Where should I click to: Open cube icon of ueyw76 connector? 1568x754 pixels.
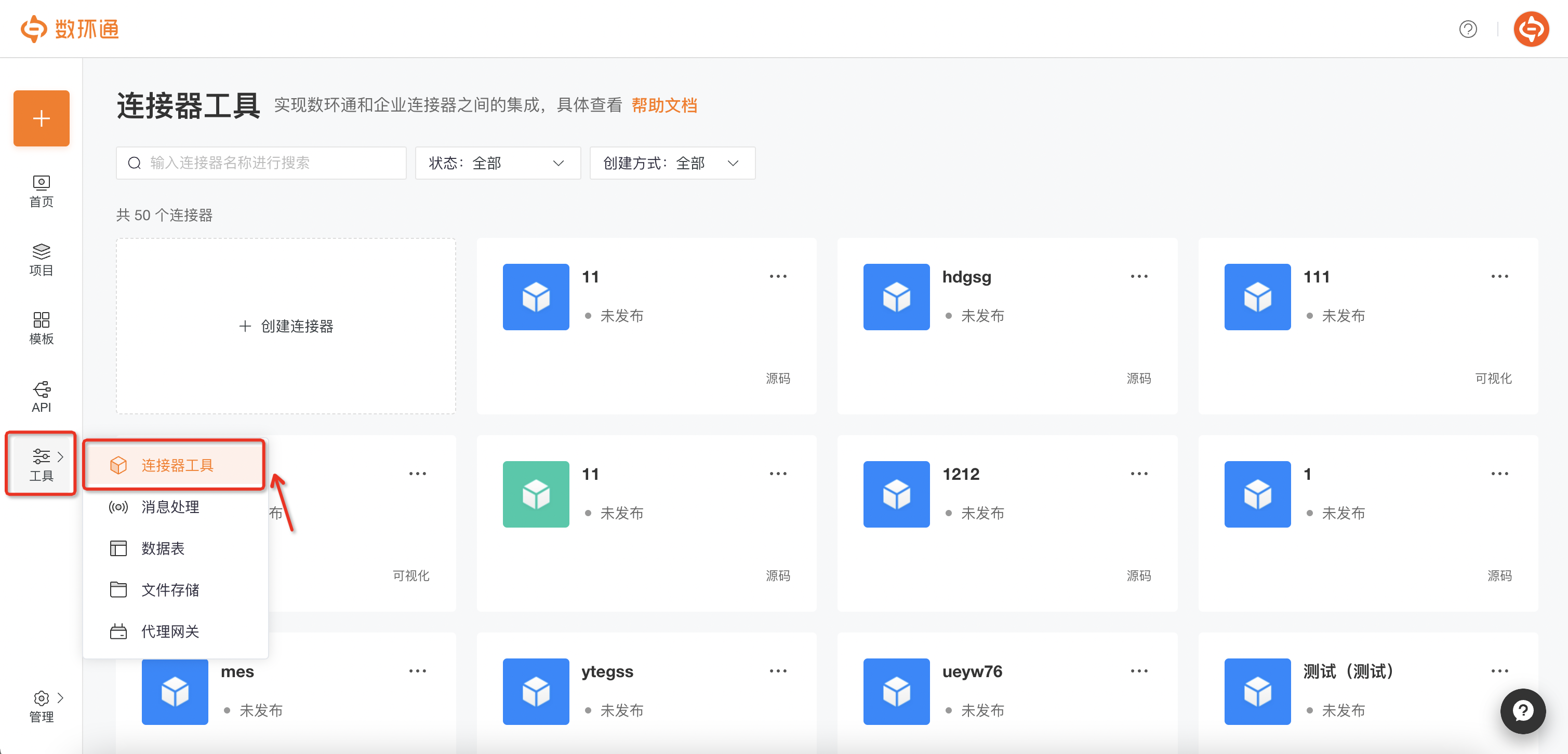pos(896,691)
